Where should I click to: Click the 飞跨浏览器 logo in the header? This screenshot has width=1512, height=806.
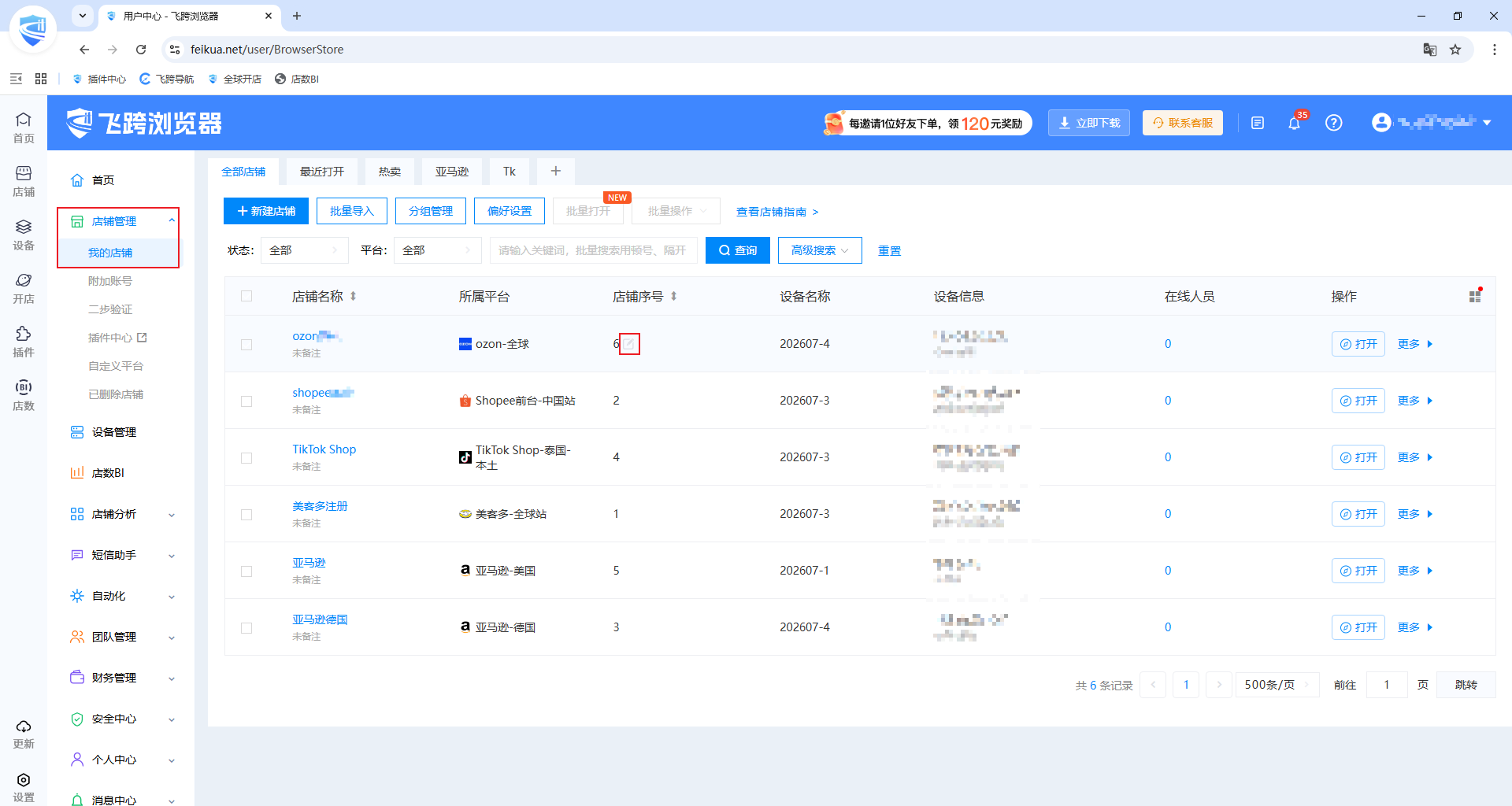(144, 123)
